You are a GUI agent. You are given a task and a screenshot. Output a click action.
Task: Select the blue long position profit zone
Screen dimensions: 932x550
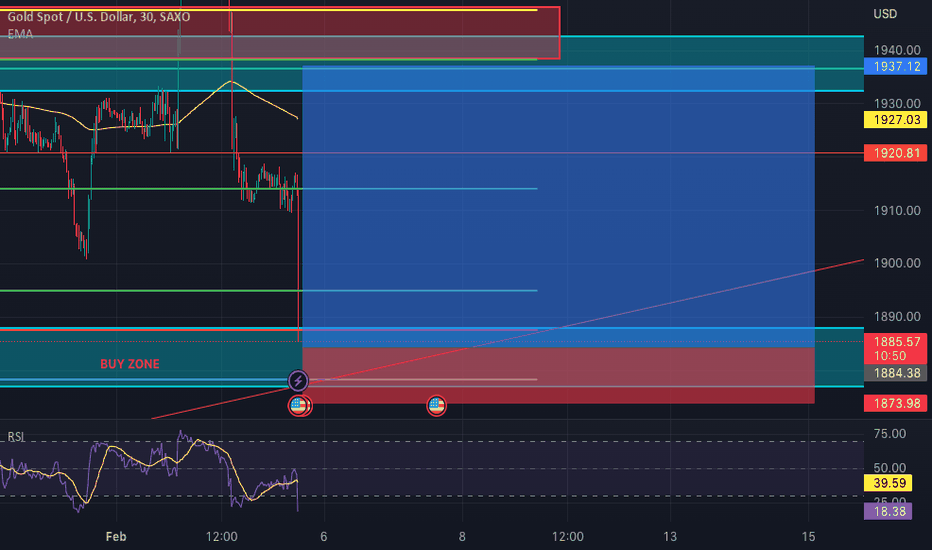(558, 206)
